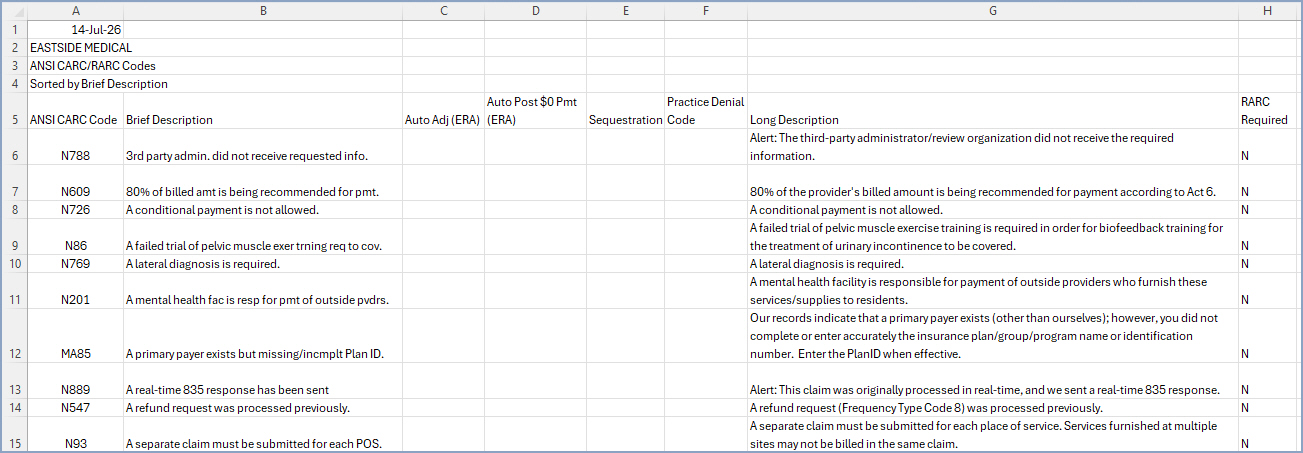Click '80% of billed amt is being recommended' brief cell
The height and width of the screenshot is (453, 1303).
pos(263,183)
